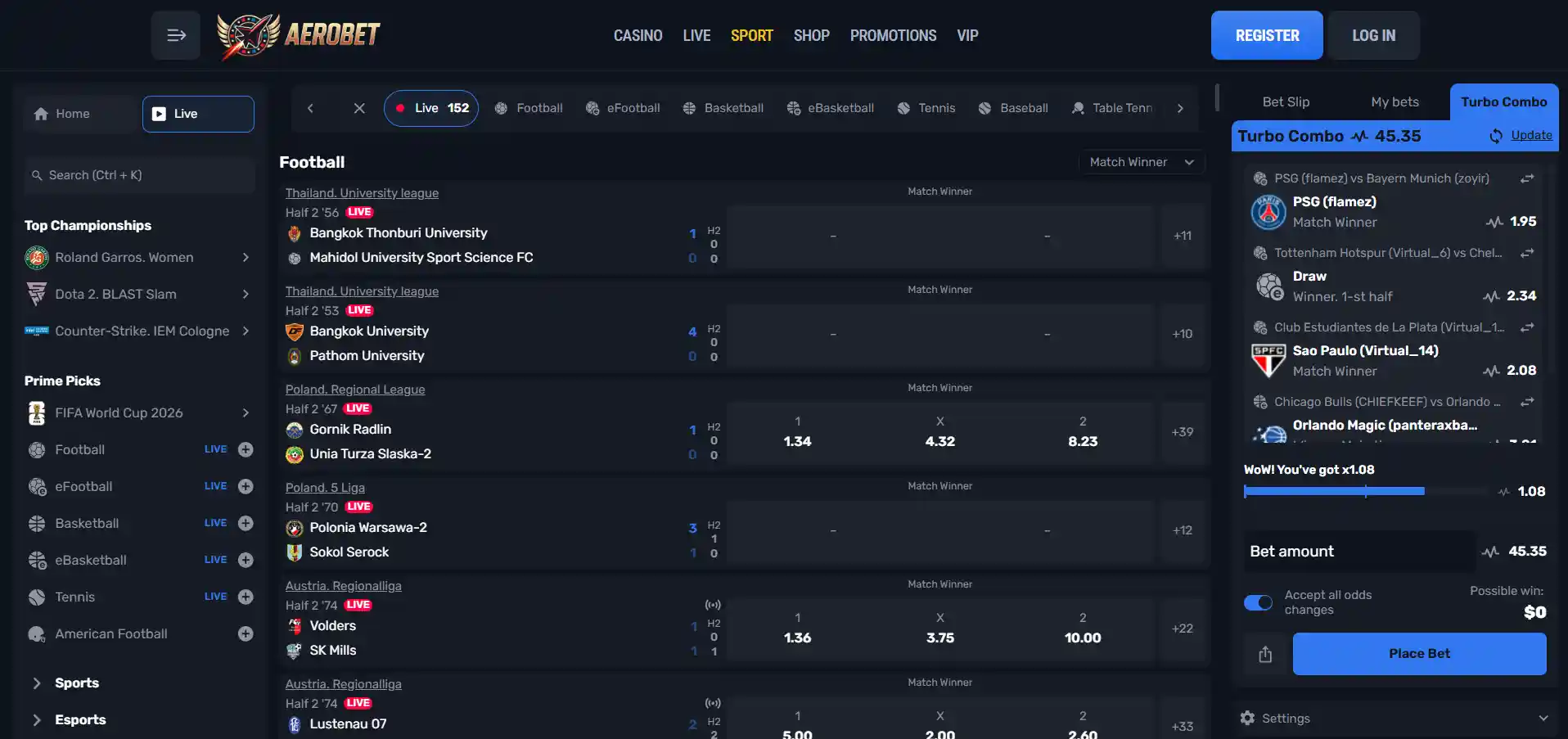Expand Counter-Strike. IEM Cologne championship
Viewport: 1568px width, 739px height.
pos(246,331)
